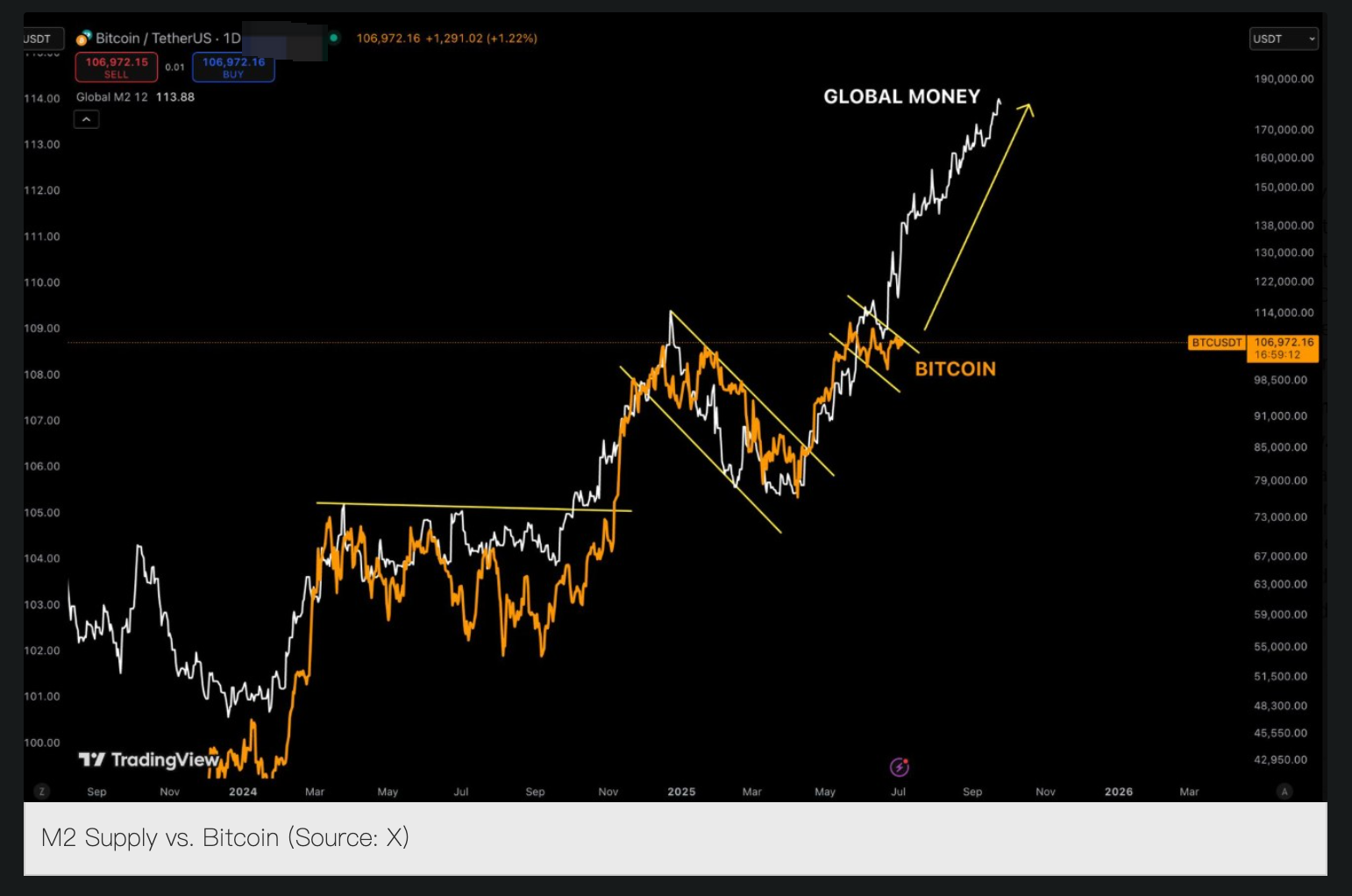Collapse the indicator legend with chevron
This screenshot has height=896, width=1352.
[x=86, y=119]
